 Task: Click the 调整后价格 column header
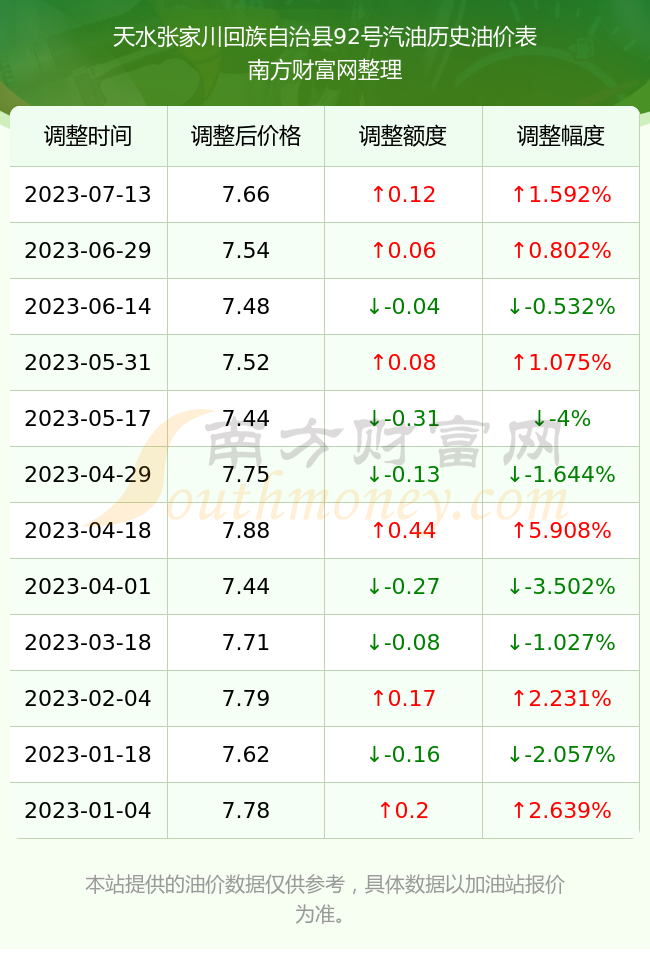[x=246, y=136]
